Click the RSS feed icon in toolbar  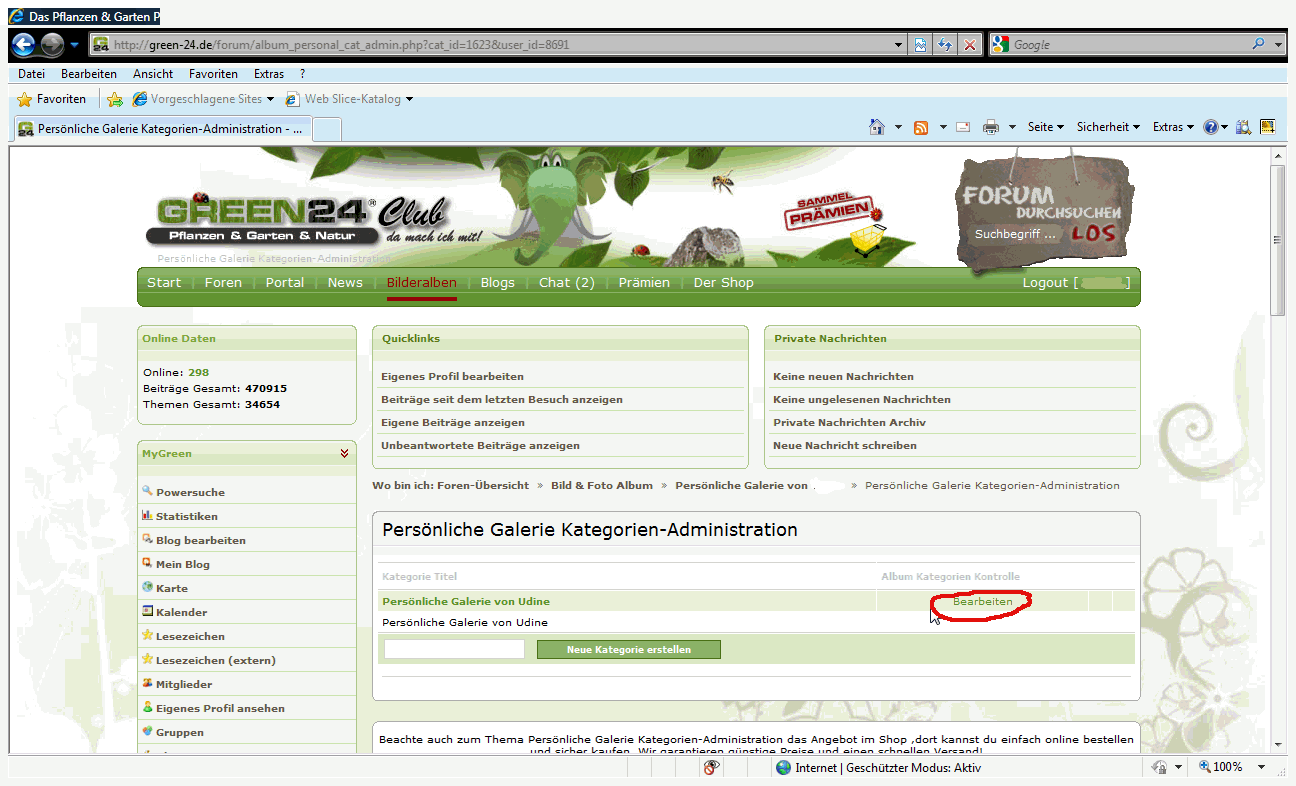921,127
